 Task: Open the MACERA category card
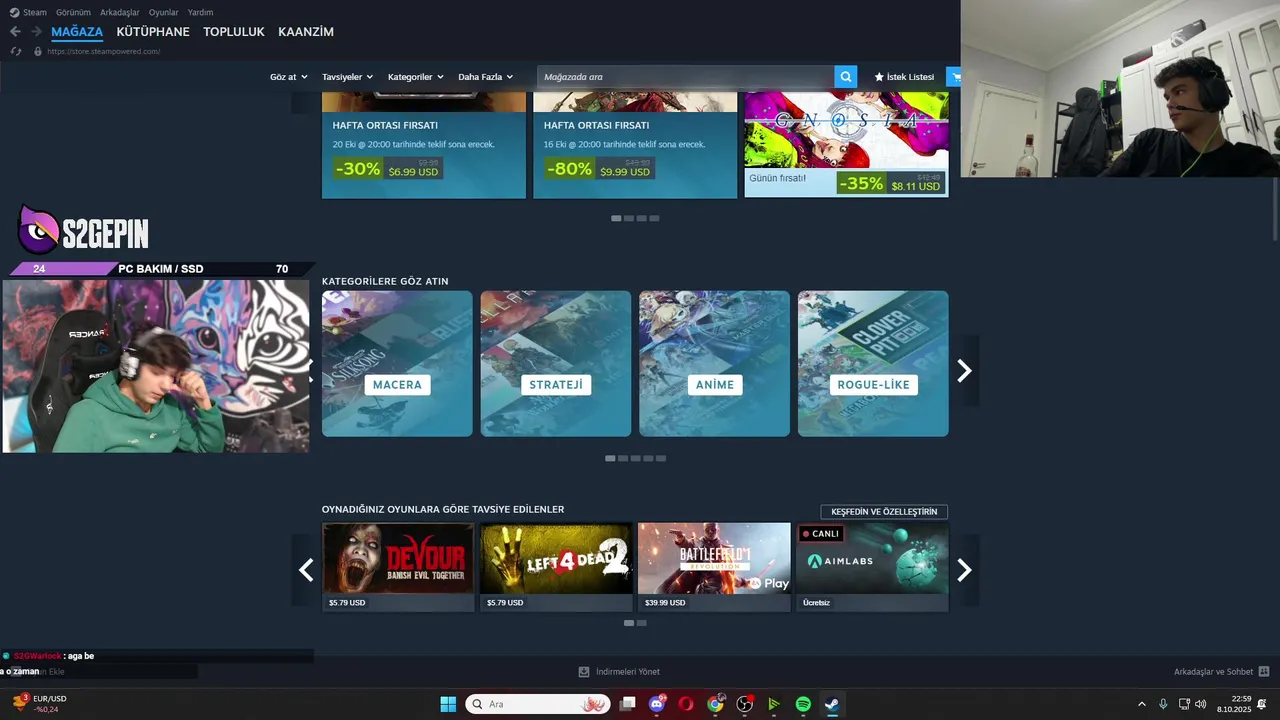tap(397, 364)
